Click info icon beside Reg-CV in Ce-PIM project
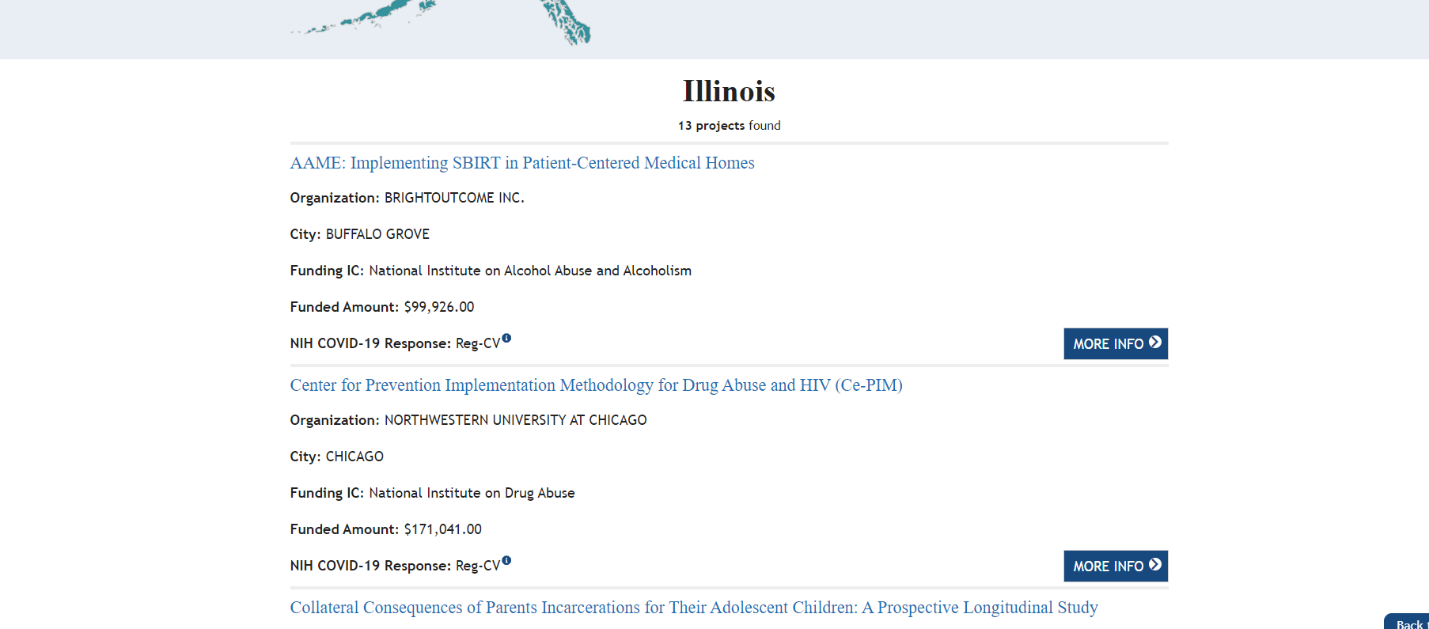This screenshot has width=1429, height=629. point(507,560)
